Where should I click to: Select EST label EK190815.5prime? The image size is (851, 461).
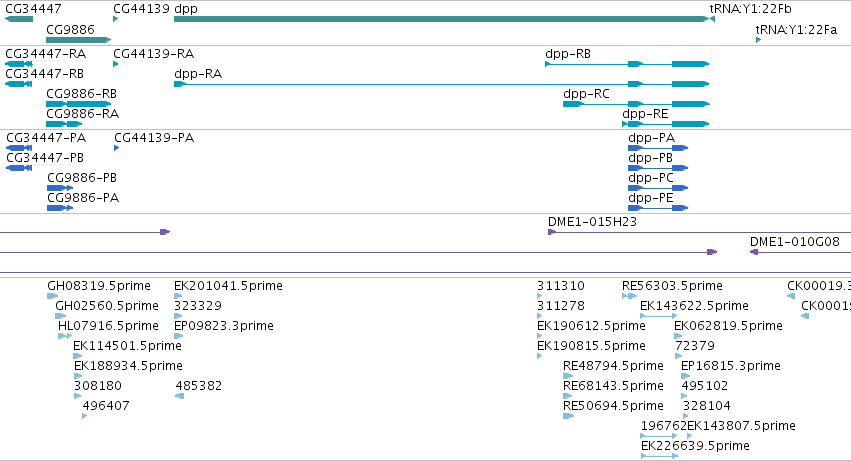pyautogui.click(x=591, y=346)
